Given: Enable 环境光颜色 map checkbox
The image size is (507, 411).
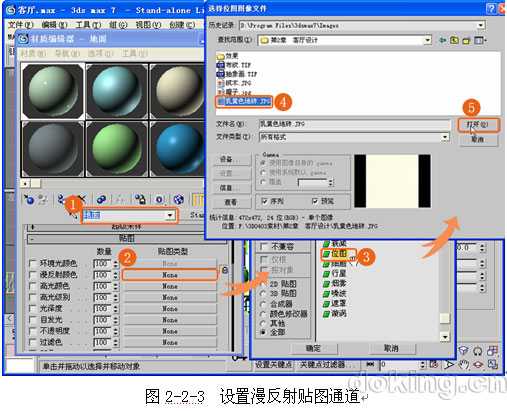Looking at the screenshot, I should click(x=33, y=263).
